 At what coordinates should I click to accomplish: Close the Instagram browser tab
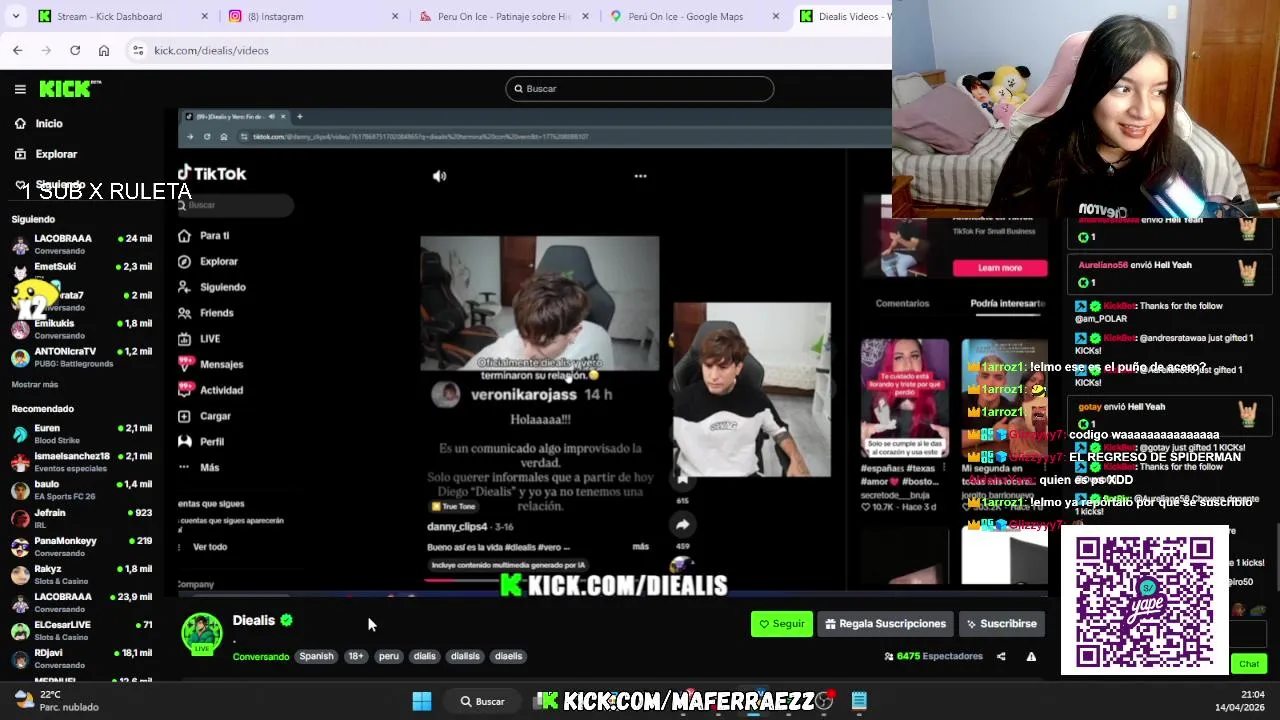395,16
